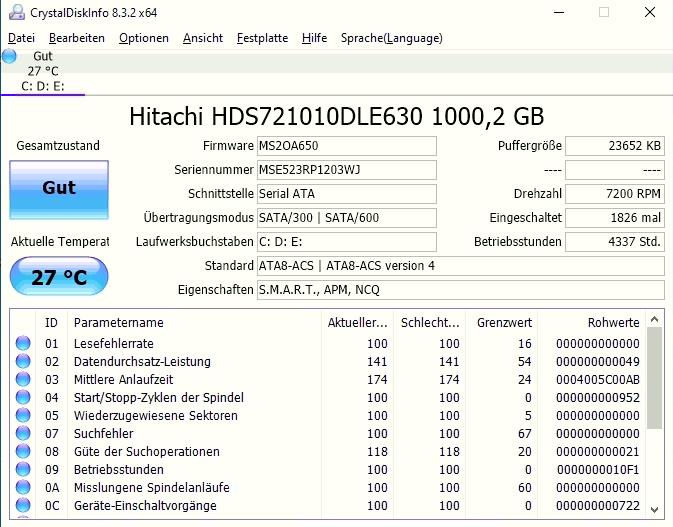Select the Datendurchsatz-Leistung parameter name
Viewport: 673px width, 527px height.
142,362
